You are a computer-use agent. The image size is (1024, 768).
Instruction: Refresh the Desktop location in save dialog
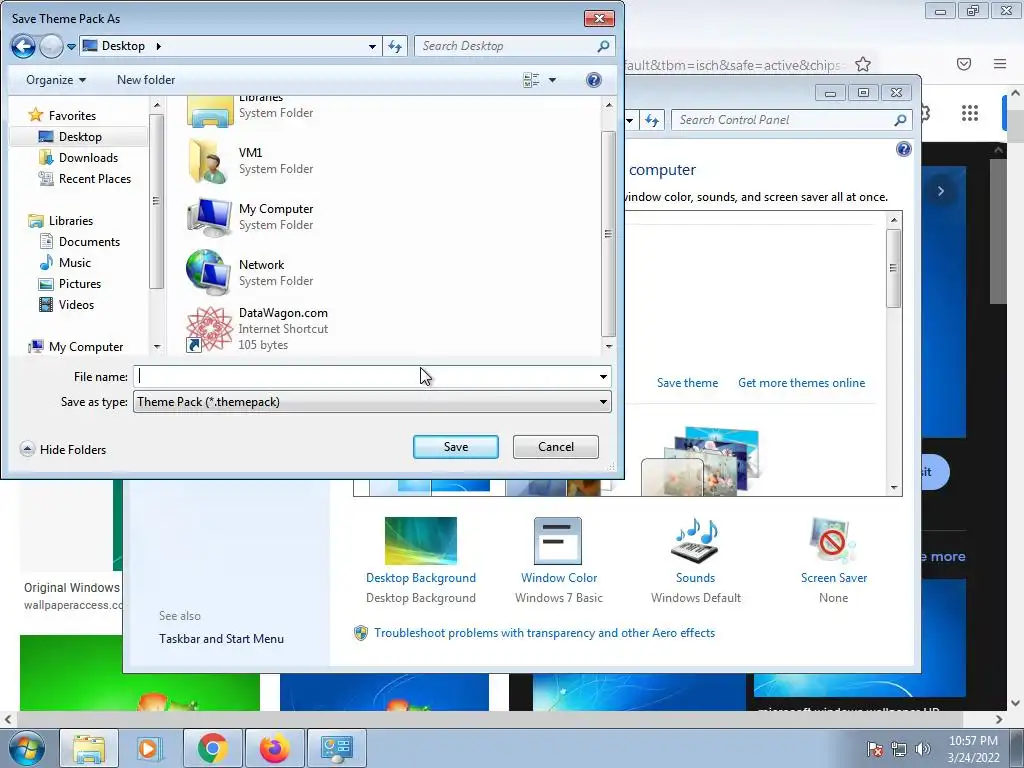pyautogui.click(x=395, y=46)
